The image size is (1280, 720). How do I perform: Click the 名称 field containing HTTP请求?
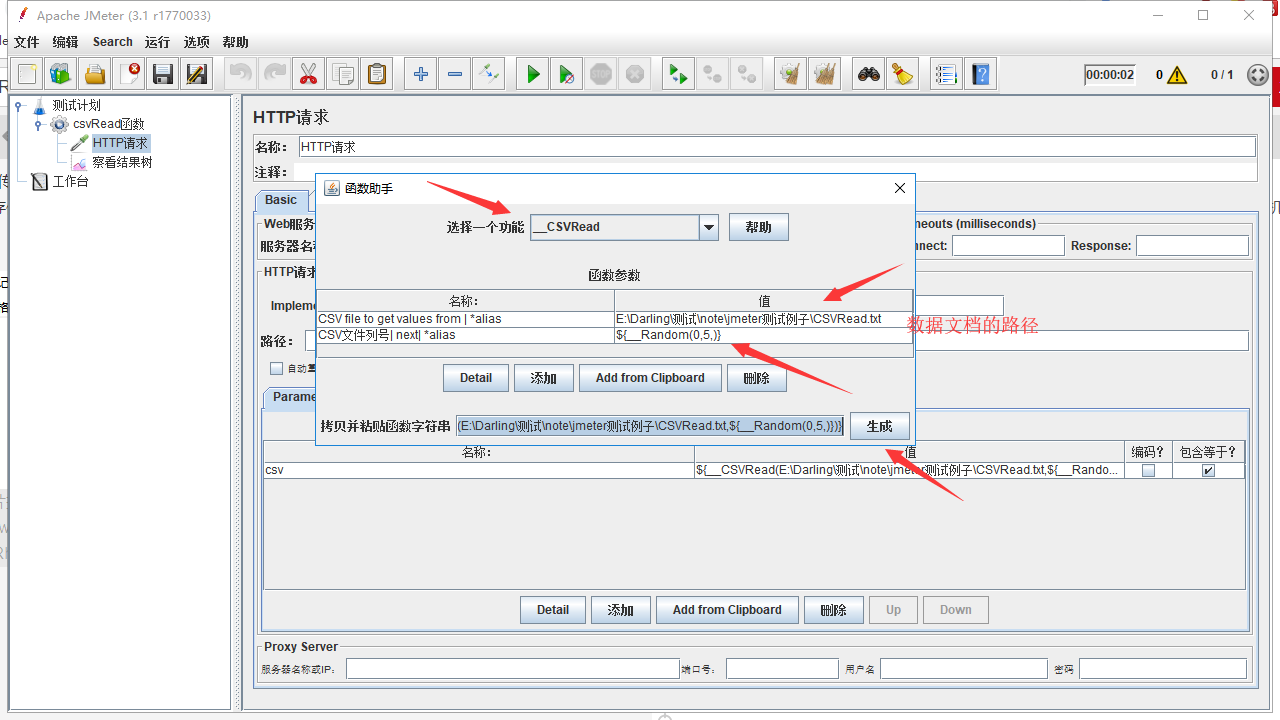tap(777, 147)
